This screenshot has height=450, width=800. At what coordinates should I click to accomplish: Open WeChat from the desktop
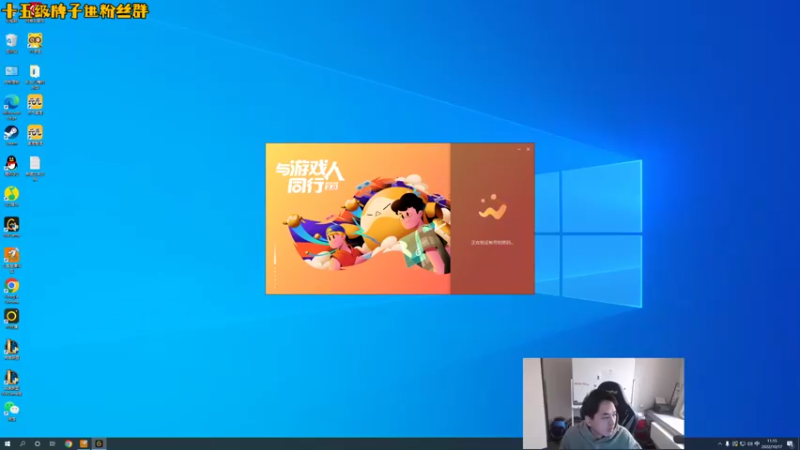[x=11, y=411]
